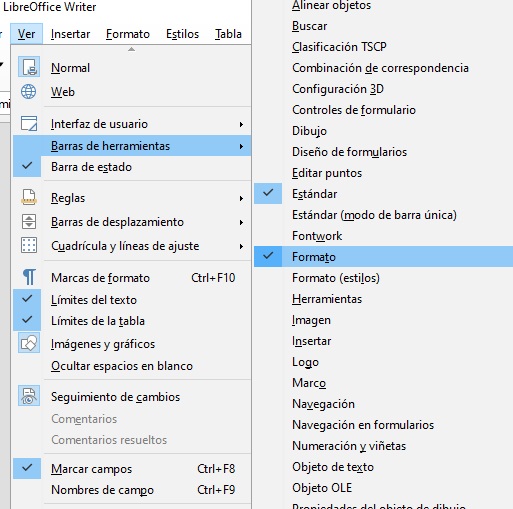Click the Imágenes y gráficos icon
The image size is (513, 509).
pos(29,343)
